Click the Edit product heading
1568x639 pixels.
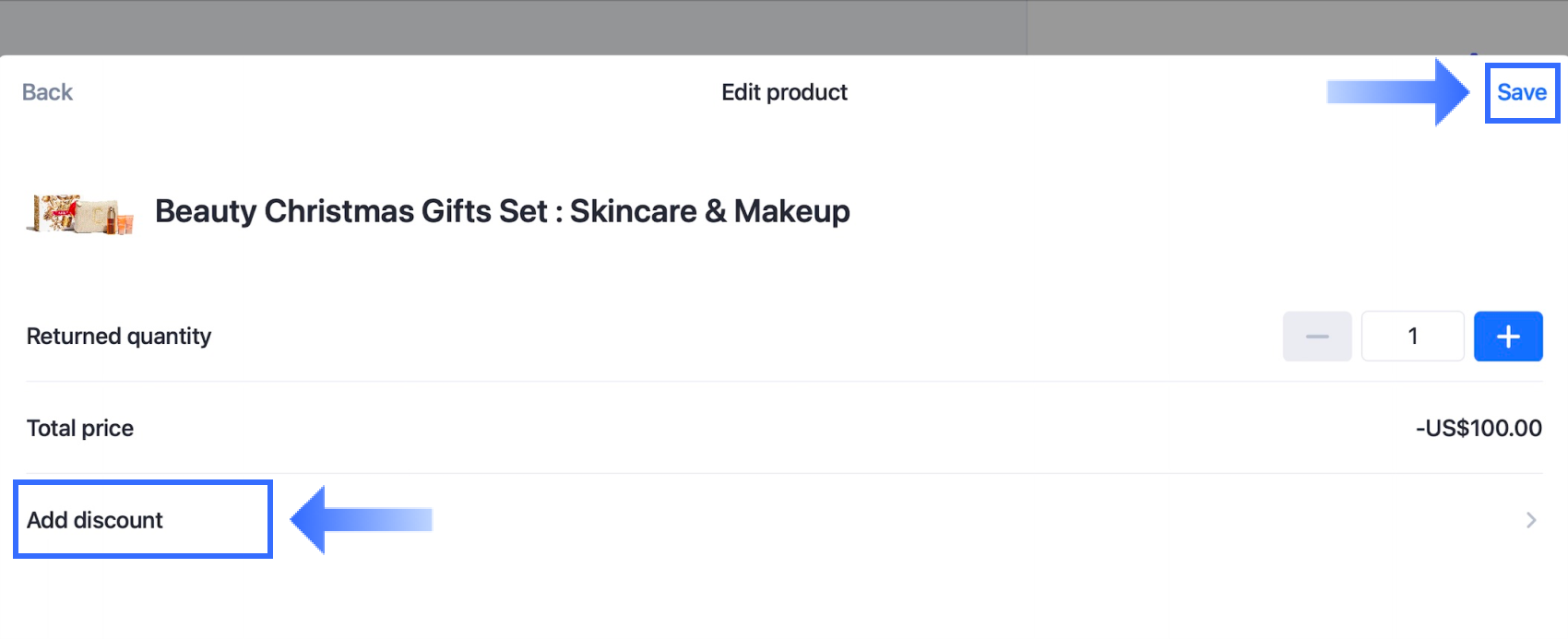784,92
